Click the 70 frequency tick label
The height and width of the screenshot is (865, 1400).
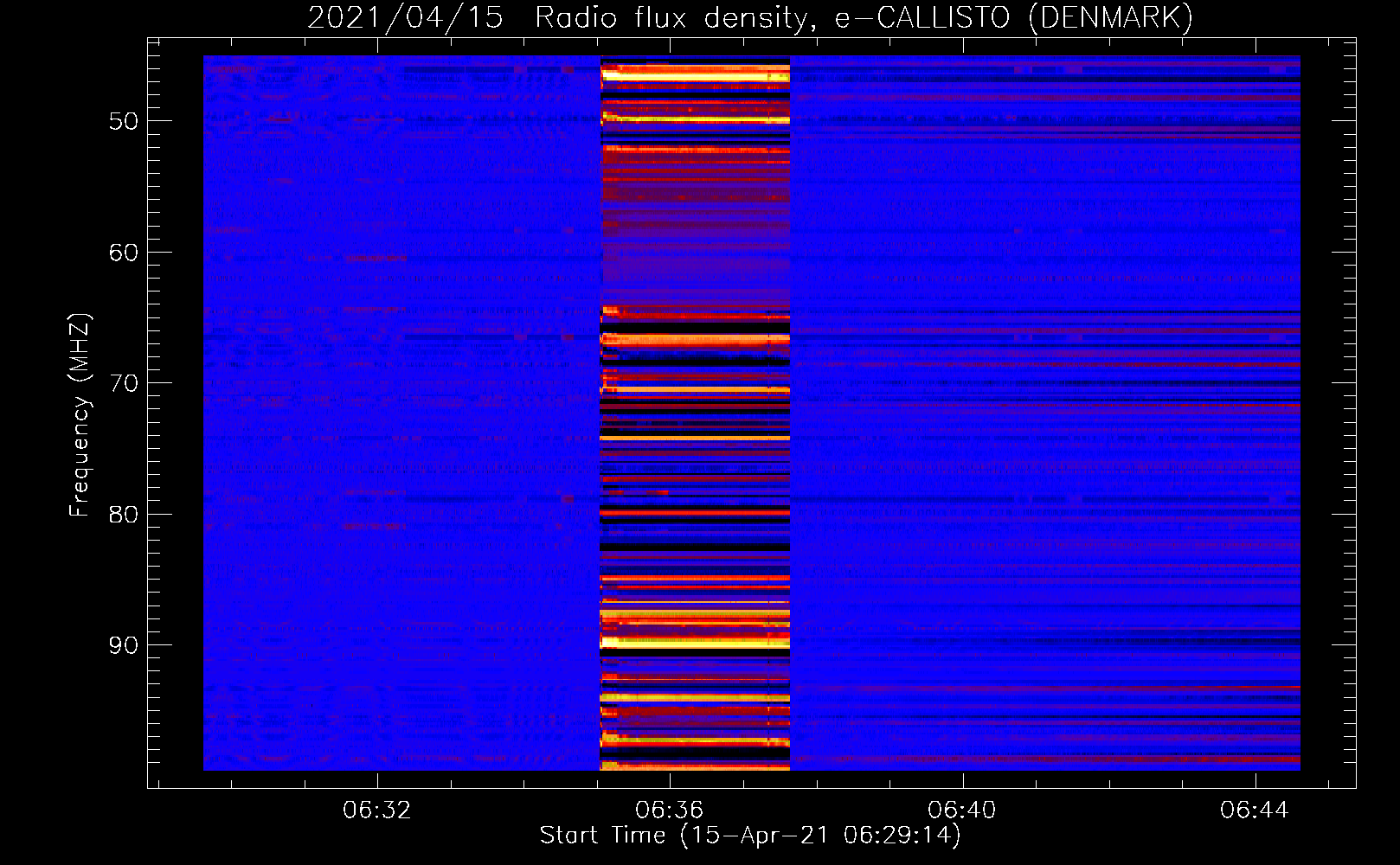pyautogui.click(x=124, y=383)
